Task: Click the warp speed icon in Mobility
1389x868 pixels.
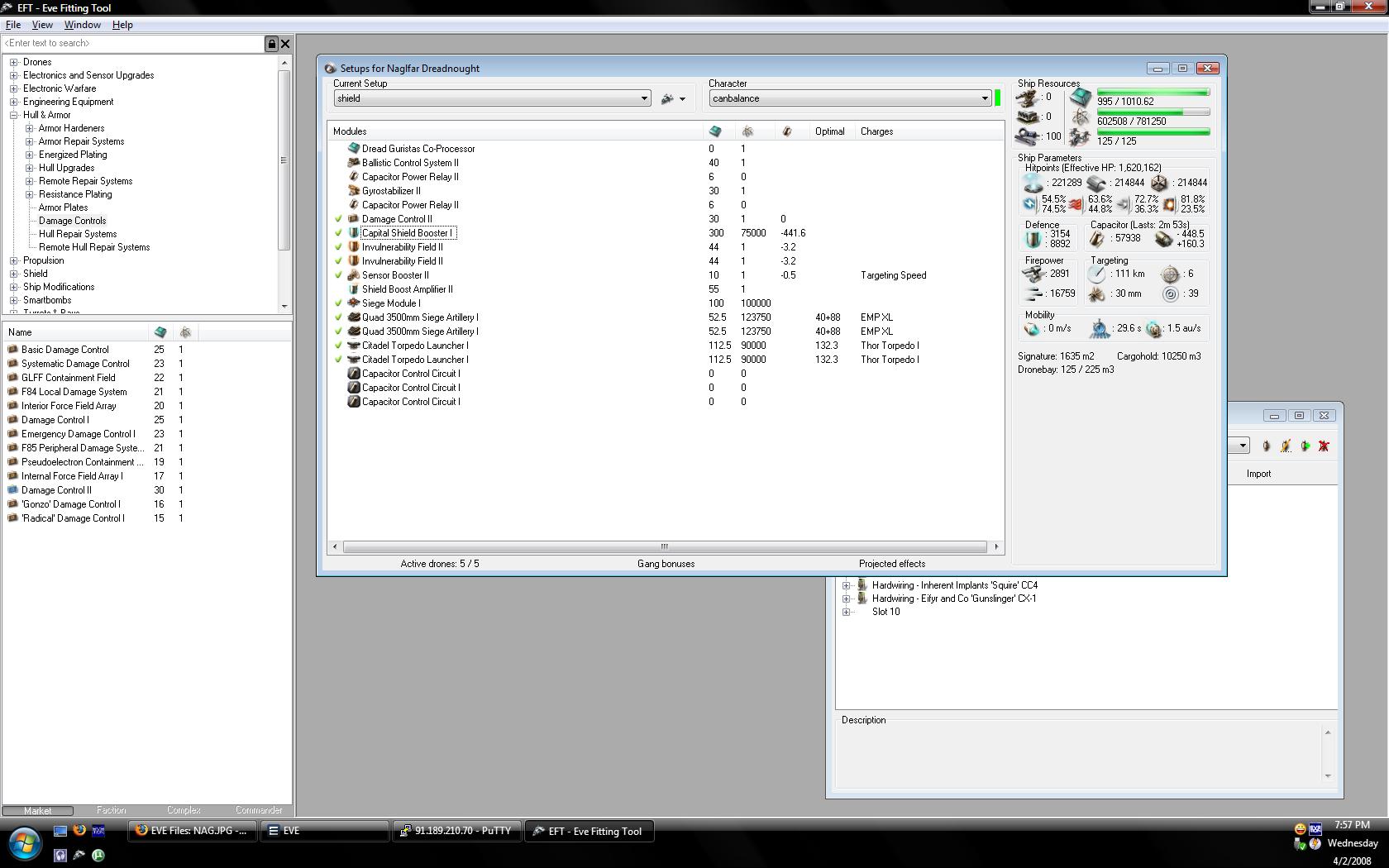Action: click(x=1153, y=329)
